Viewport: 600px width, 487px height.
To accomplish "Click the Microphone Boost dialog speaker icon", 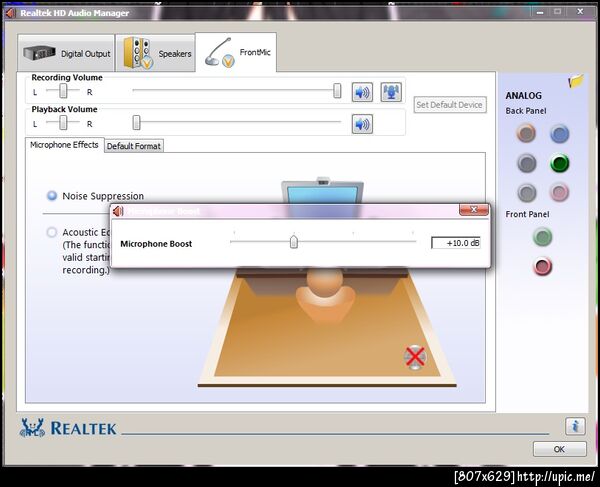I will point(118,211).
